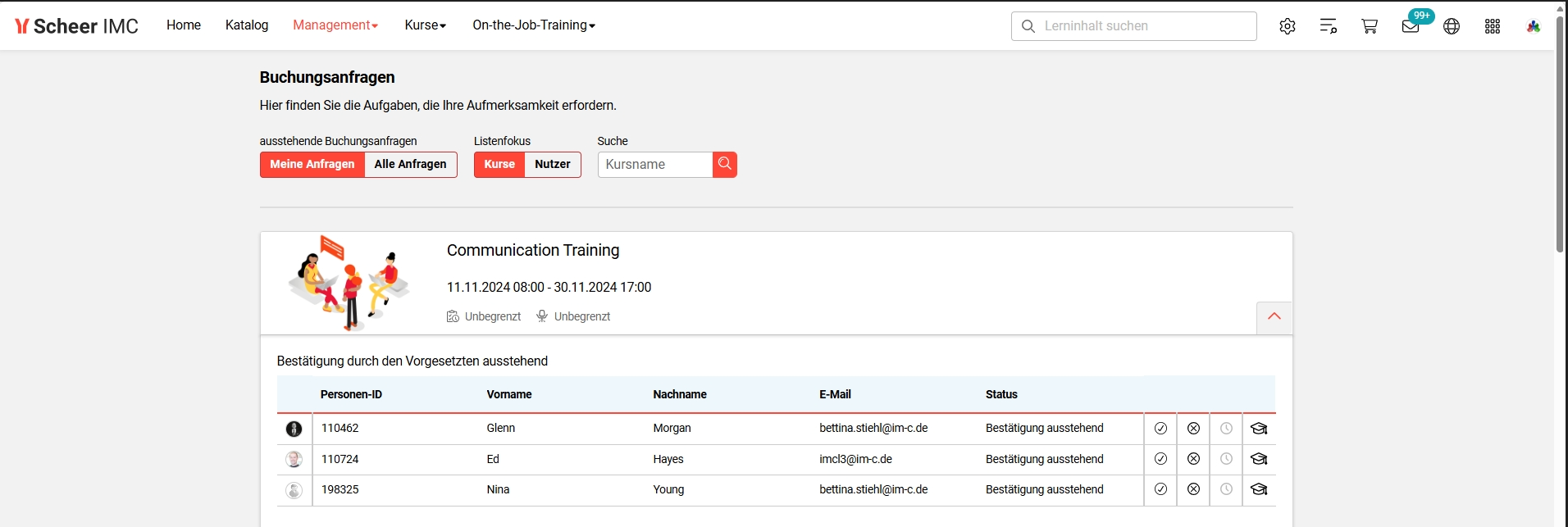
Task: Click the Vorname cell Nina
Action: [498, 490]
